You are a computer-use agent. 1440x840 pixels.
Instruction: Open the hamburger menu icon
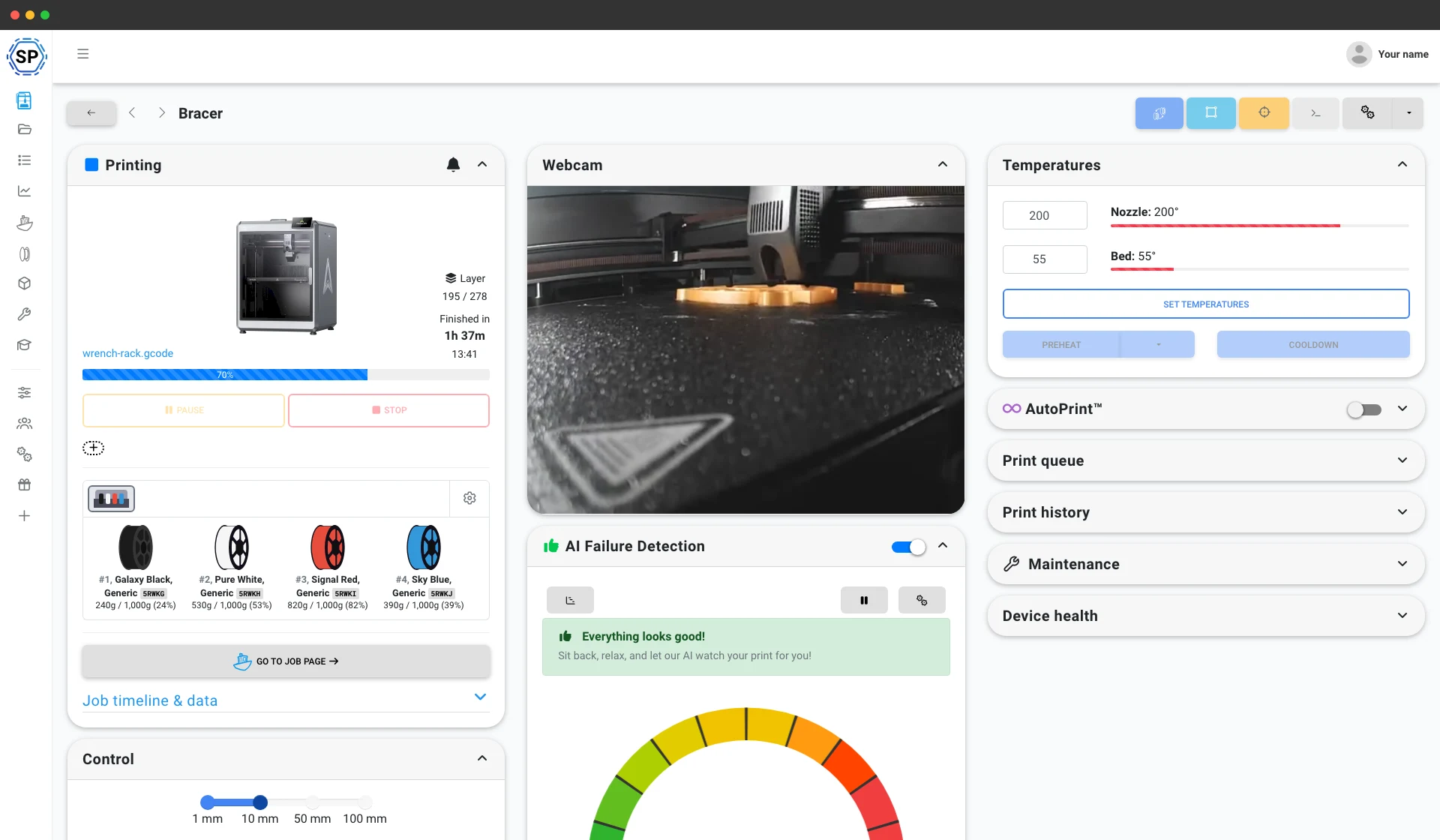click(x=83, y=54)
